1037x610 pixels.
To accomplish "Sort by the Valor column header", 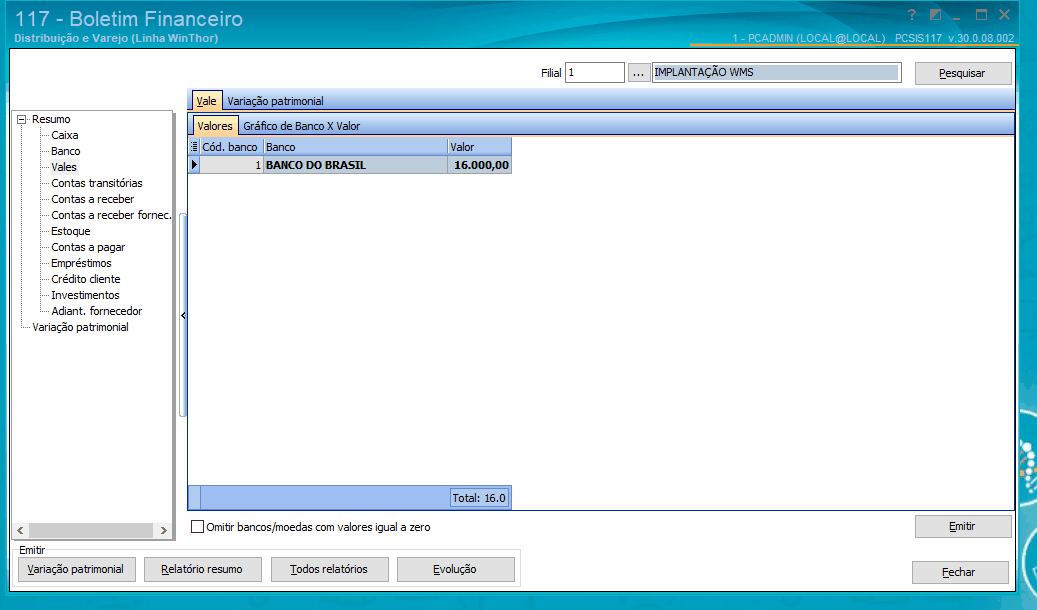I will coord(479,147).
